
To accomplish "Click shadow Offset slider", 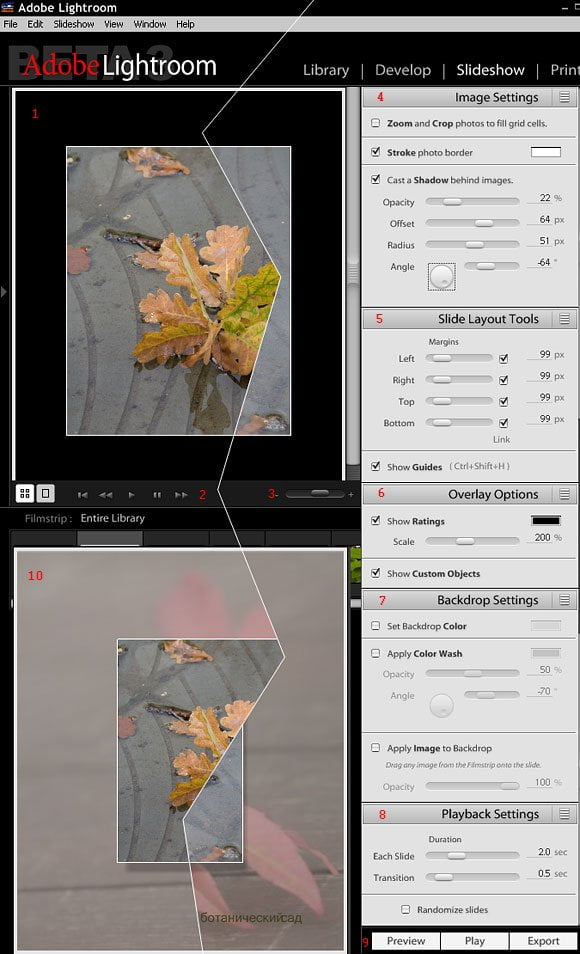I will point(472,223).
